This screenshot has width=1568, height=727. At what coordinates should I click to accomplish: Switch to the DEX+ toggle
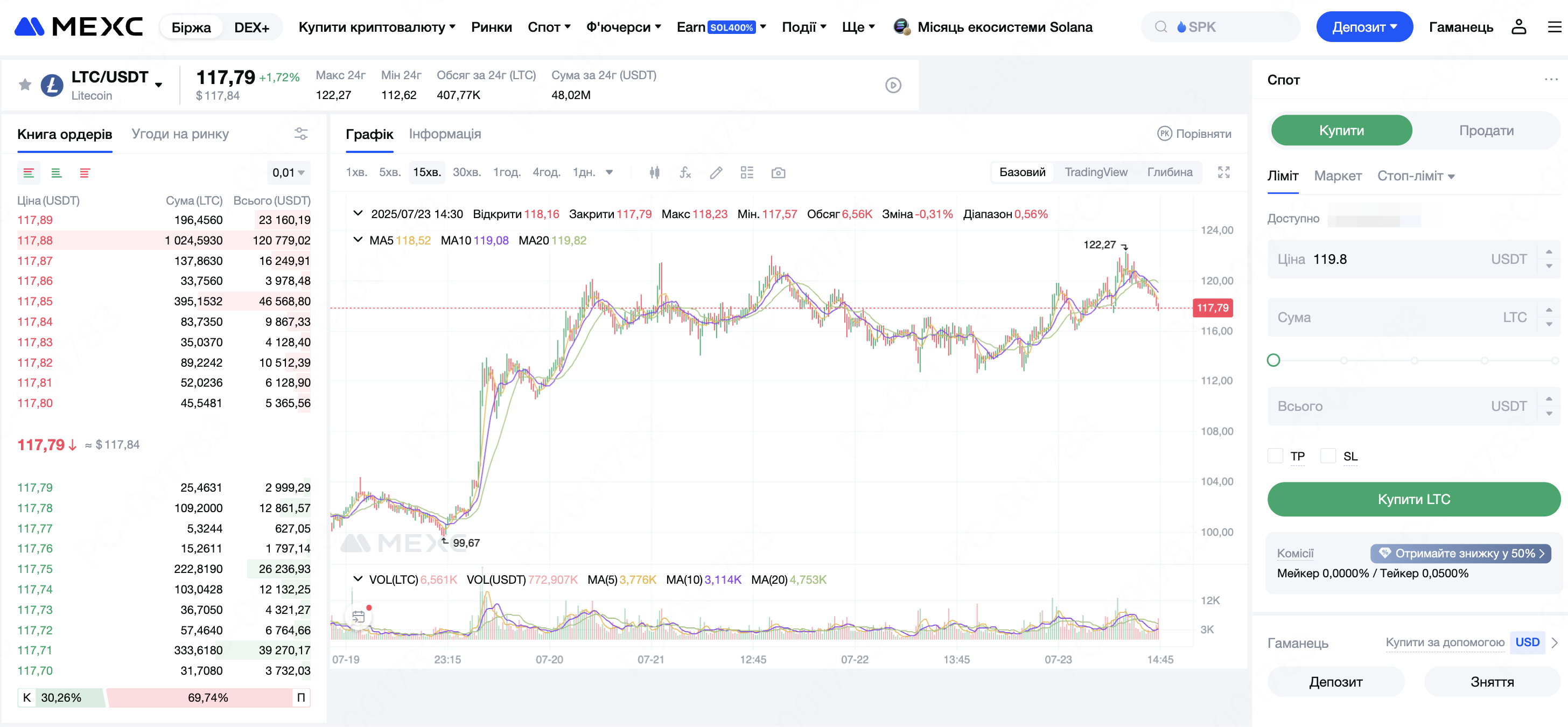click(x=251, y=27)
